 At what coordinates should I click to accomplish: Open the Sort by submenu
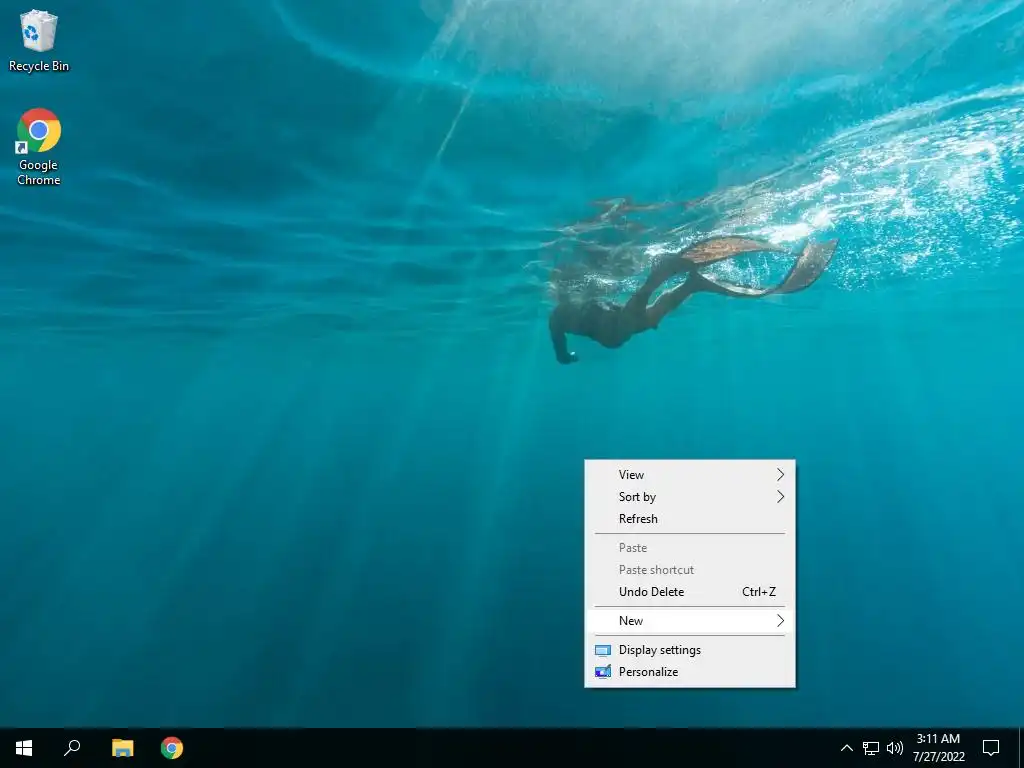point(690,497)
